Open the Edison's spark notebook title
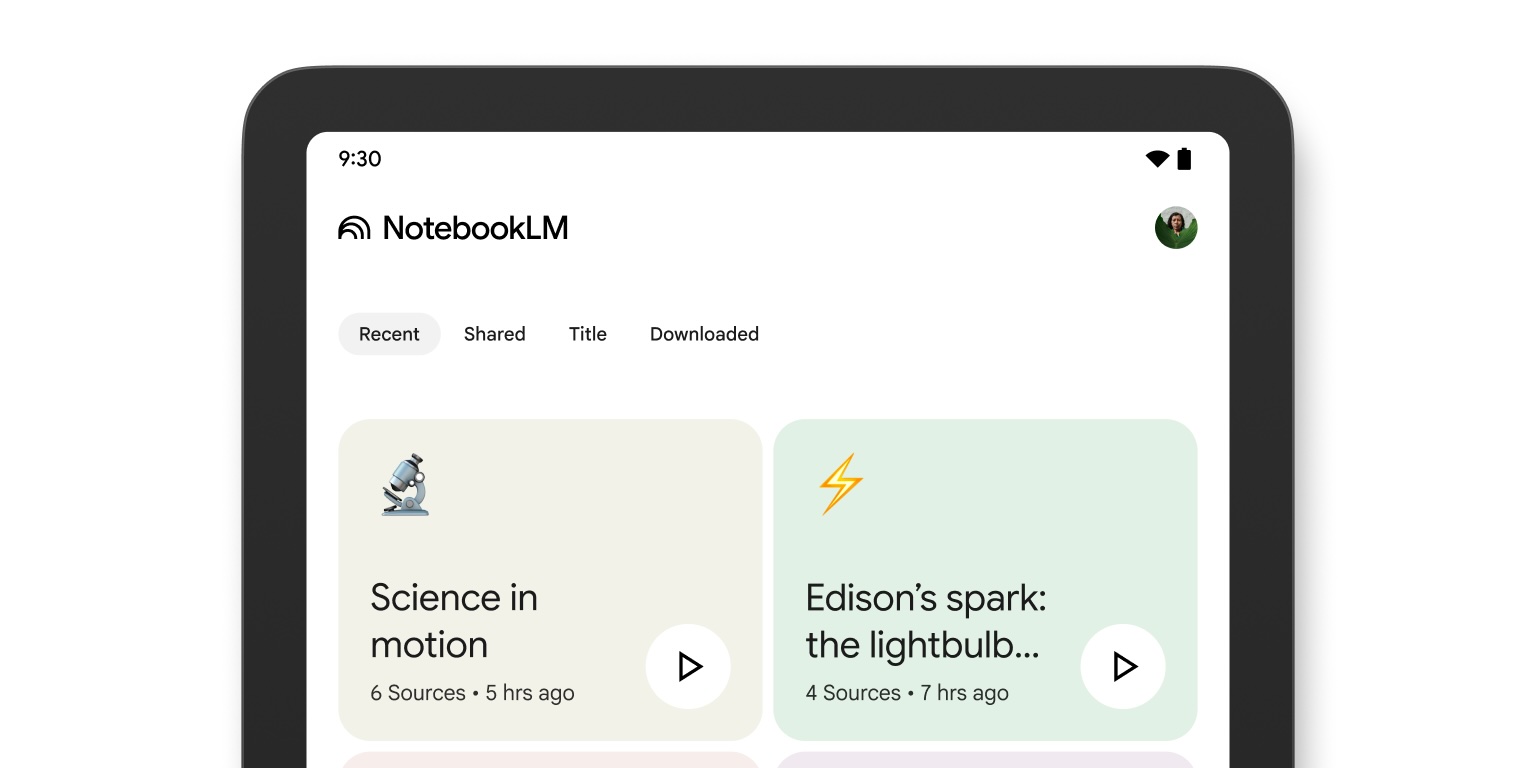 [x=925, y=621]
